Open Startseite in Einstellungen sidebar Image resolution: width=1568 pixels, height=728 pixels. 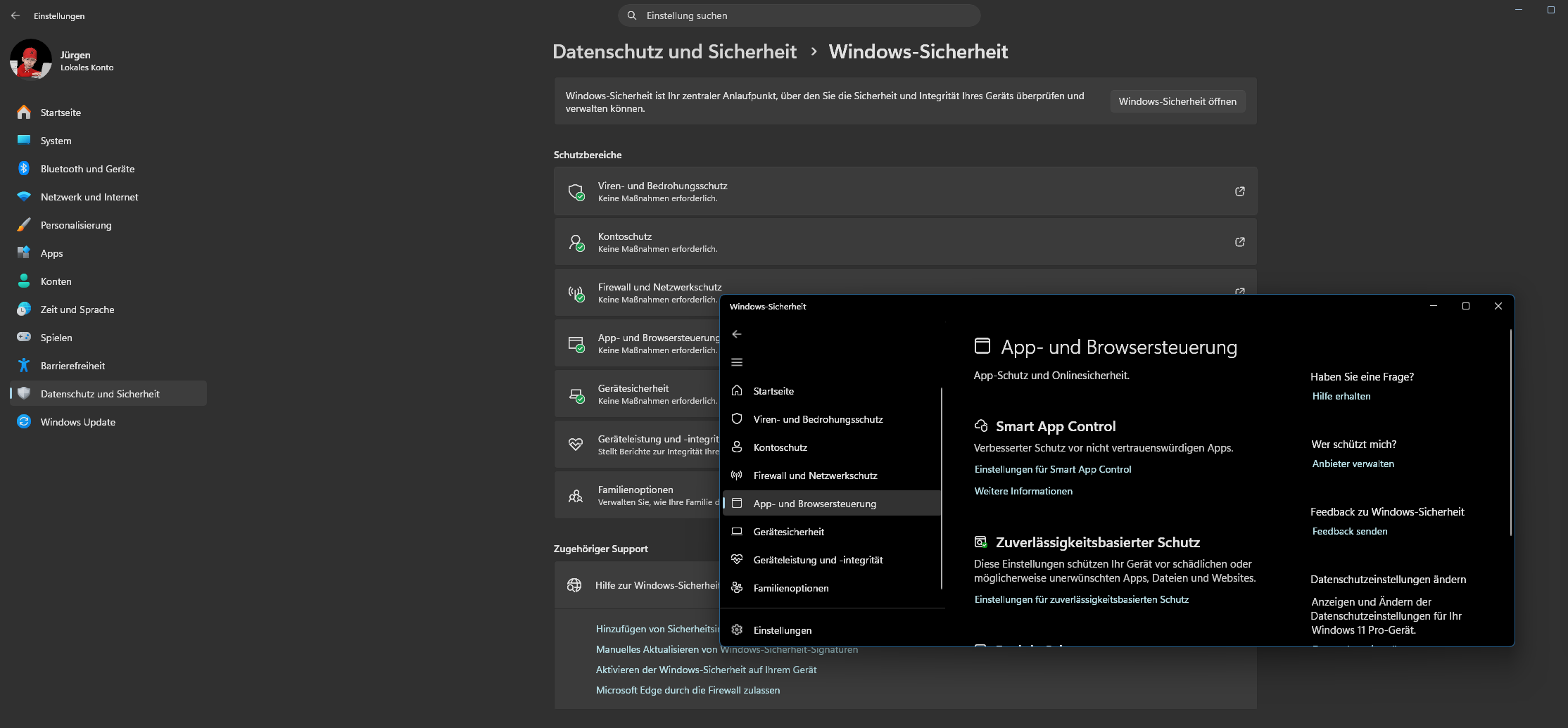point(108,113)
